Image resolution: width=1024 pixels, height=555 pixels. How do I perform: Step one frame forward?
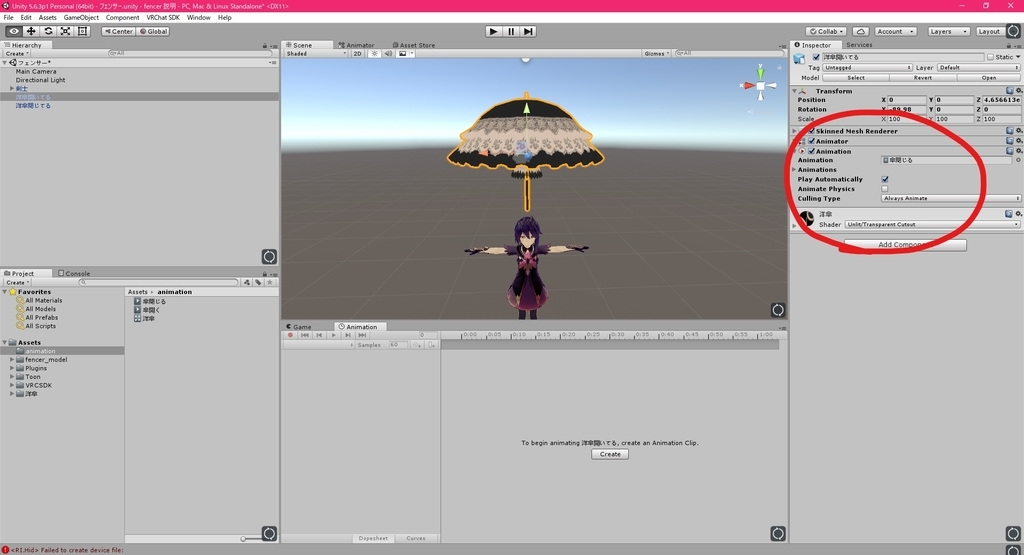pyautogui.click(x=528, y=31)
